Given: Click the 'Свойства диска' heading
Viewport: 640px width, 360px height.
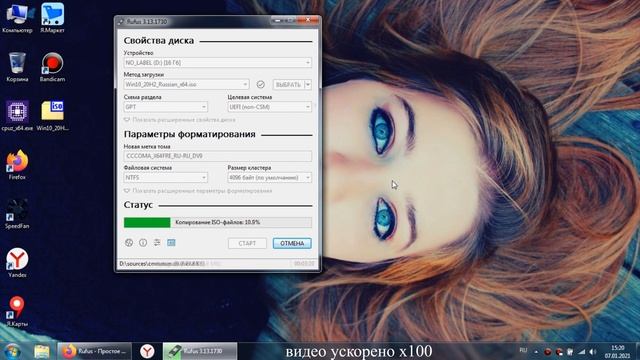Looking at the screenshot, I should click(159, 41).
